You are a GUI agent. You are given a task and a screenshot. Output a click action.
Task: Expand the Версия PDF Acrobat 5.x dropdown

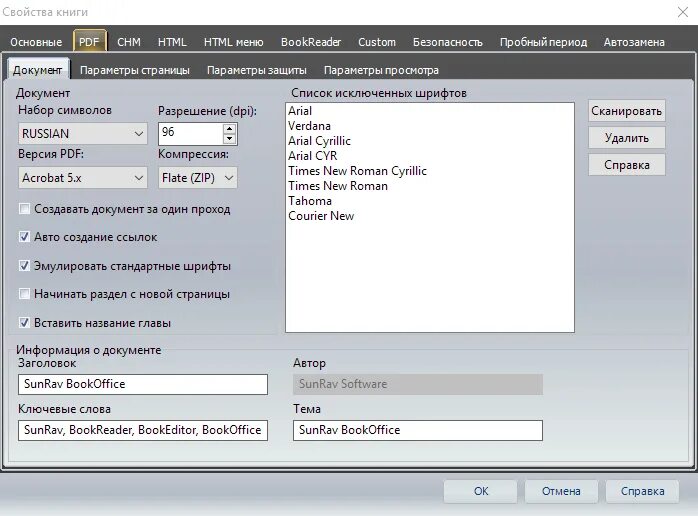[x=83, y=178]
